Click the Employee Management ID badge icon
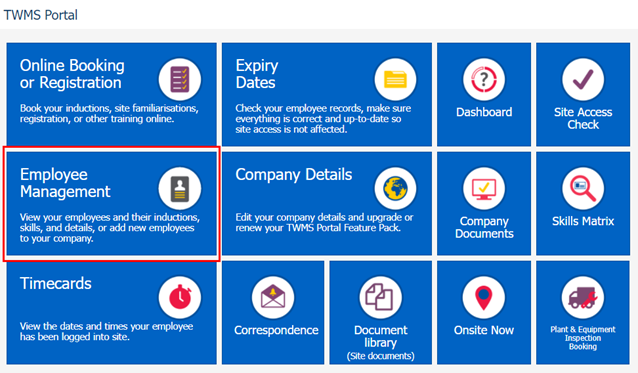The height and width of the screenshot is (373, 638). [179, 189]
